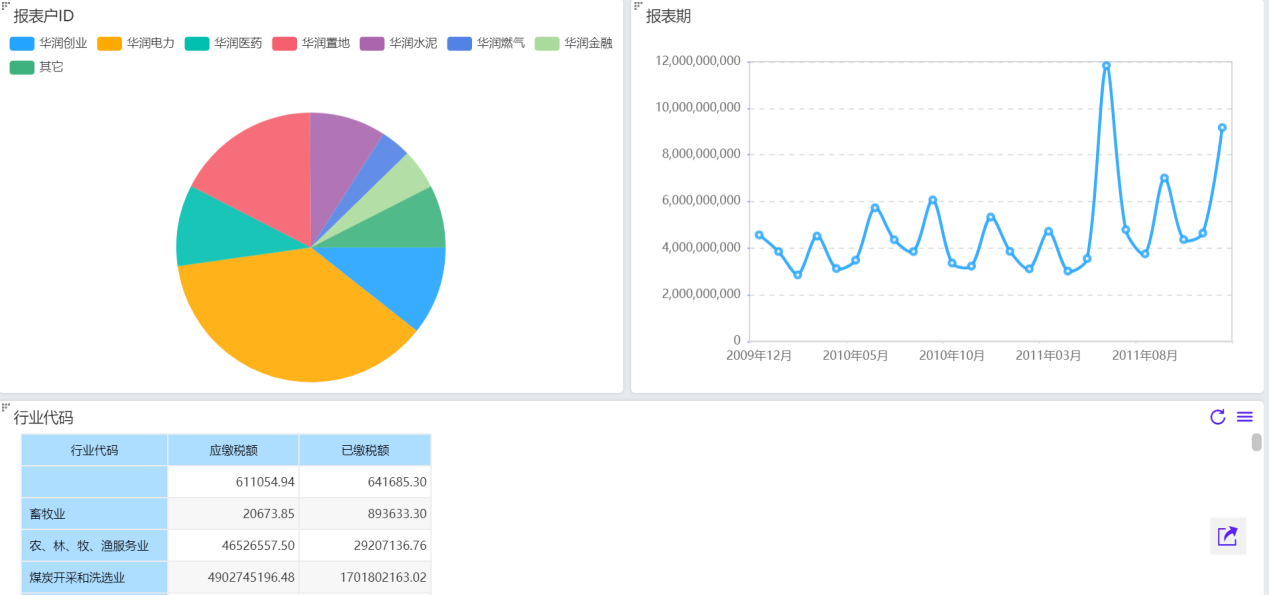The image size is (1269, 595).
Task: Click the 报表户ID panel title
Action: [43, 16]
